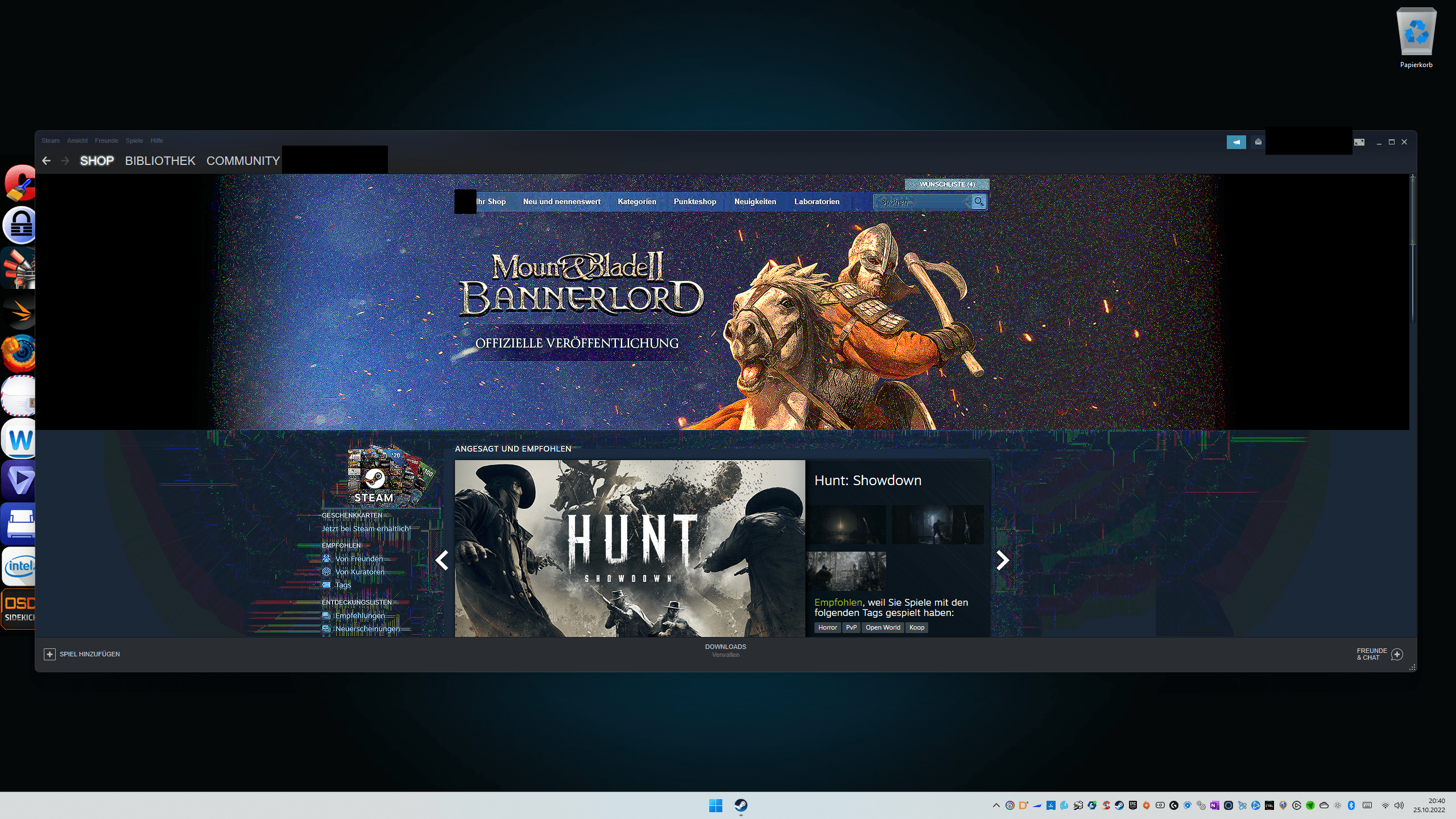
Task: Click the Logitech G tray icon
Action: (x=1173, y=805)
